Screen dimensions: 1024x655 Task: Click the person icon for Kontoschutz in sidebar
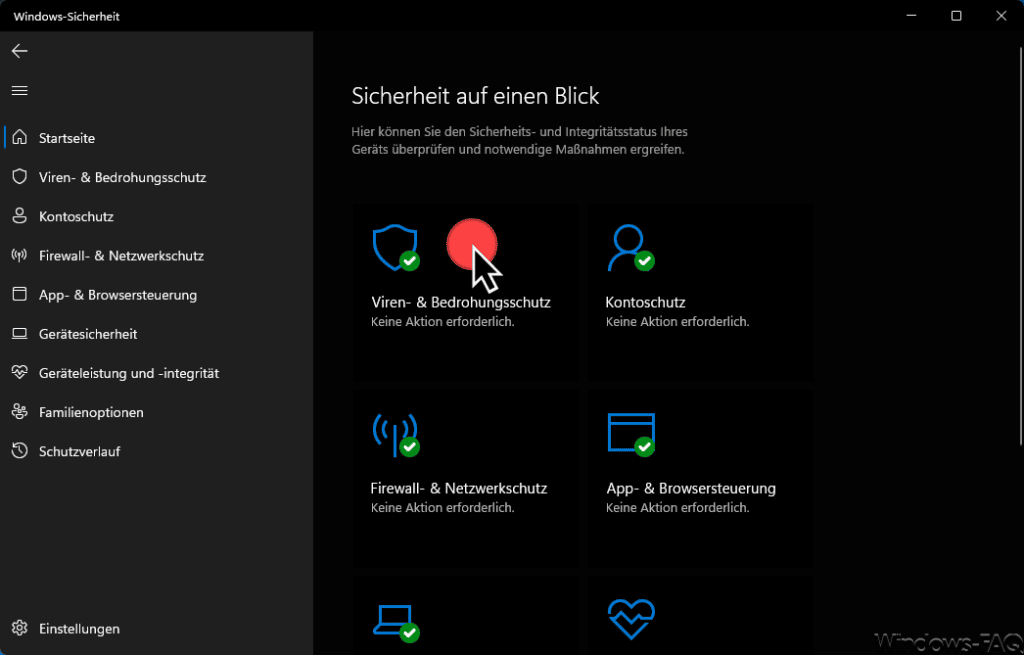pyautogui.click(x=20, y=216)
